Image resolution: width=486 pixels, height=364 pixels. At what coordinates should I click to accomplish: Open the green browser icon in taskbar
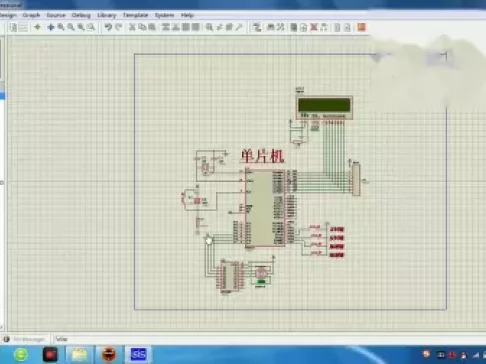point(20,354)
